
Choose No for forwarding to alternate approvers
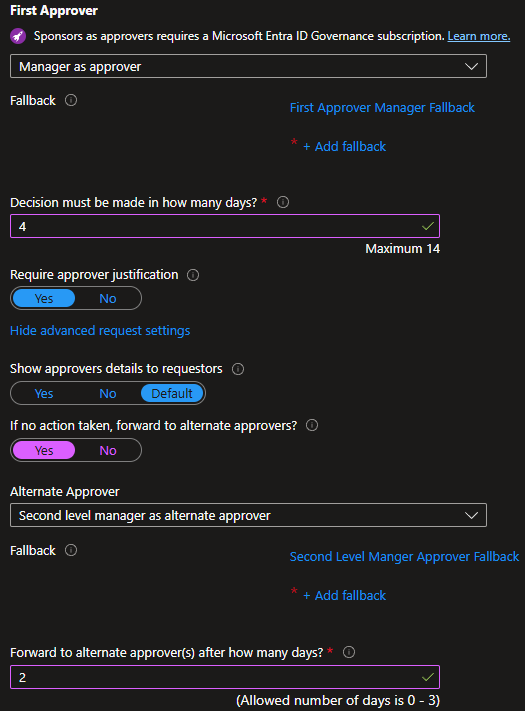tap(108, 450)
